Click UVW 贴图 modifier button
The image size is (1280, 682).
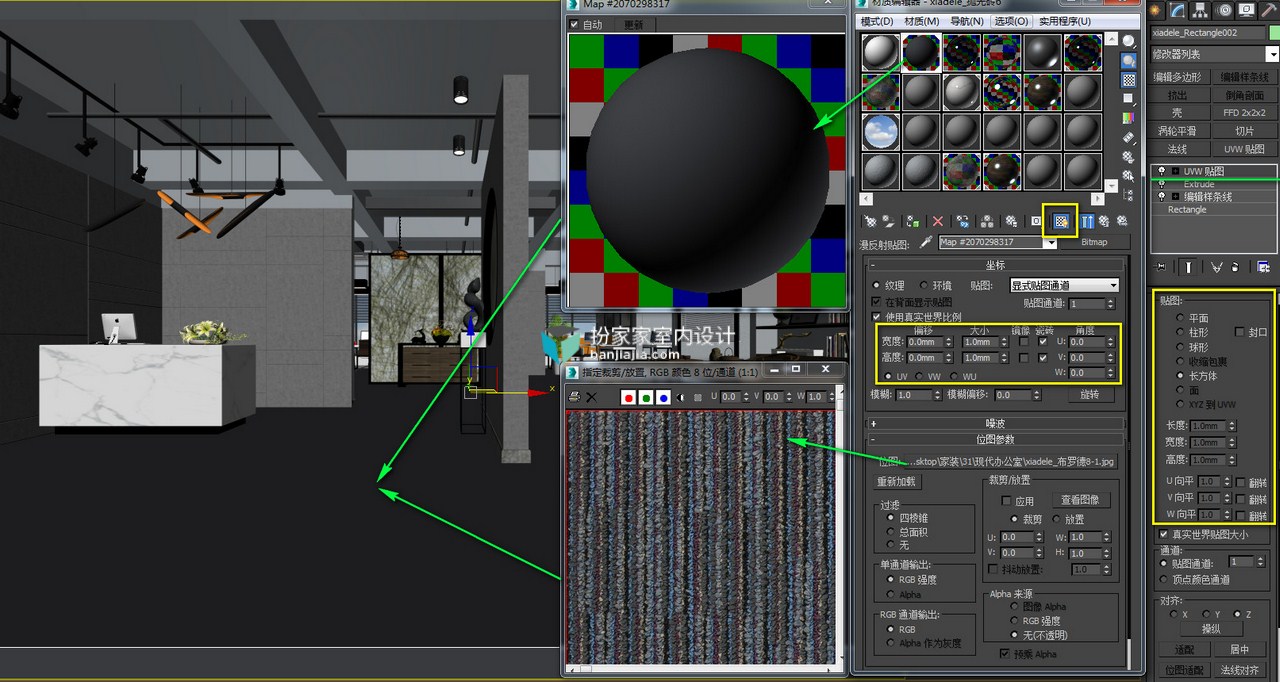1244,149
